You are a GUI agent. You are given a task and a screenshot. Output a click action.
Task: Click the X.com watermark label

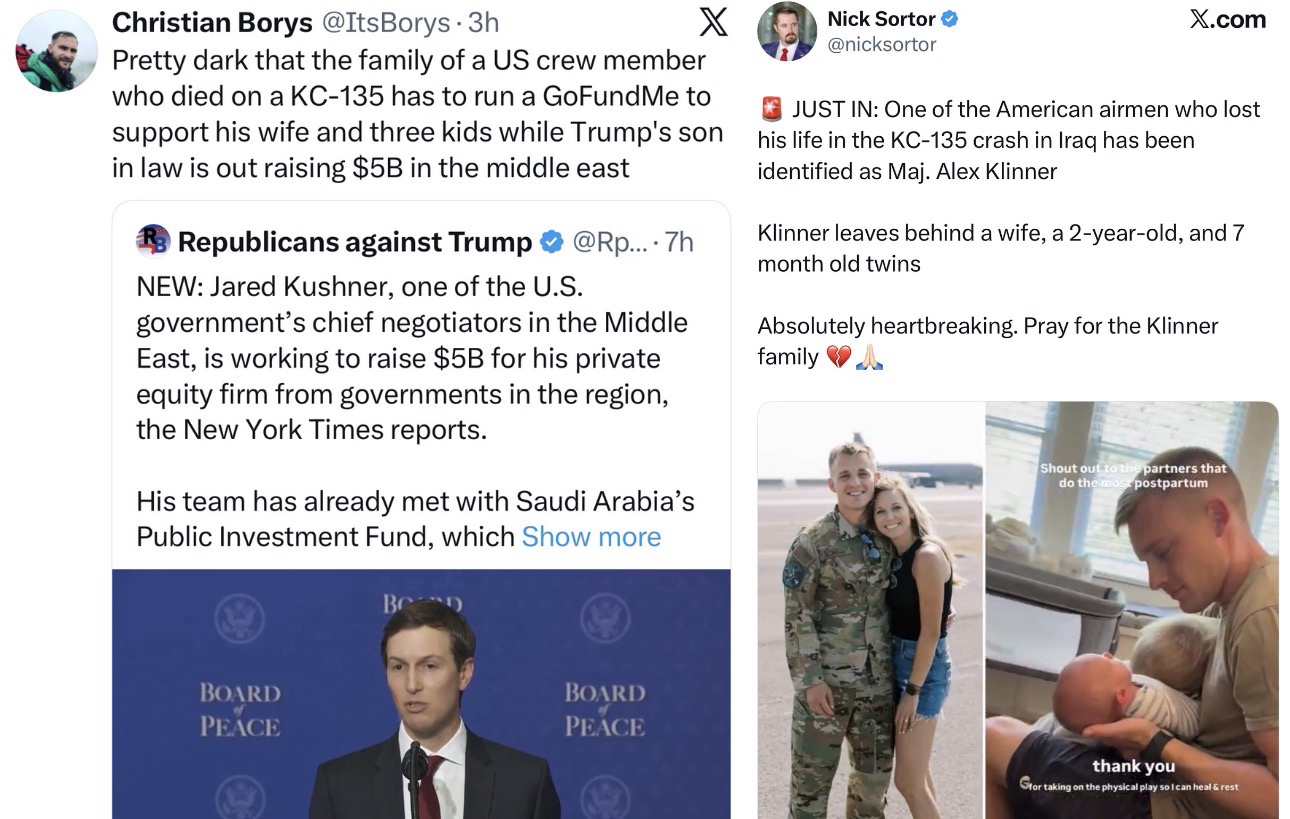point(1227,19)
